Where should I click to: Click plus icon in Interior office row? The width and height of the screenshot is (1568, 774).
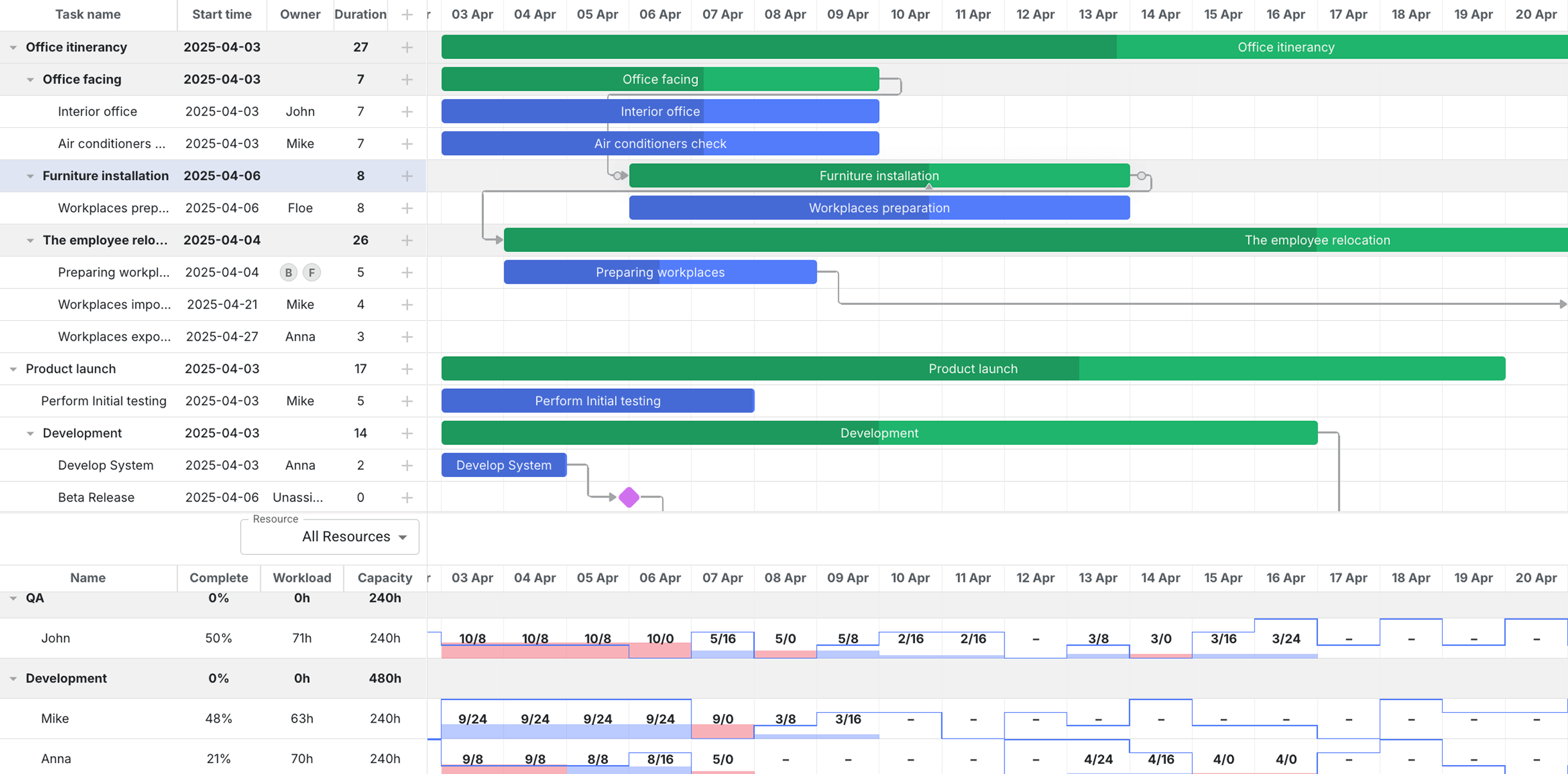pyautogui.click(x=407, y=112)
